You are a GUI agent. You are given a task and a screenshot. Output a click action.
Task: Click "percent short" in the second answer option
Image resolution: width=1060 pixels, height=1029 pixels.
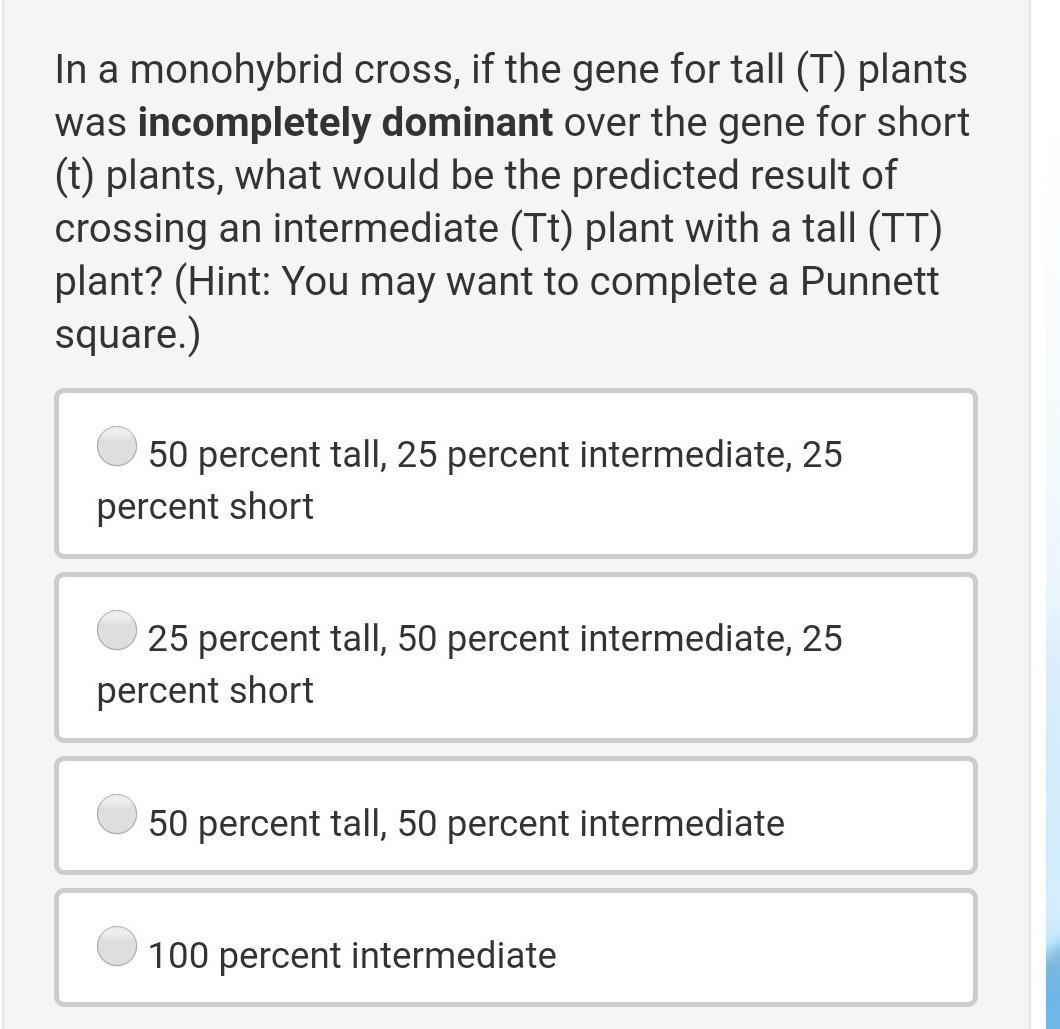tap(205, 690)
